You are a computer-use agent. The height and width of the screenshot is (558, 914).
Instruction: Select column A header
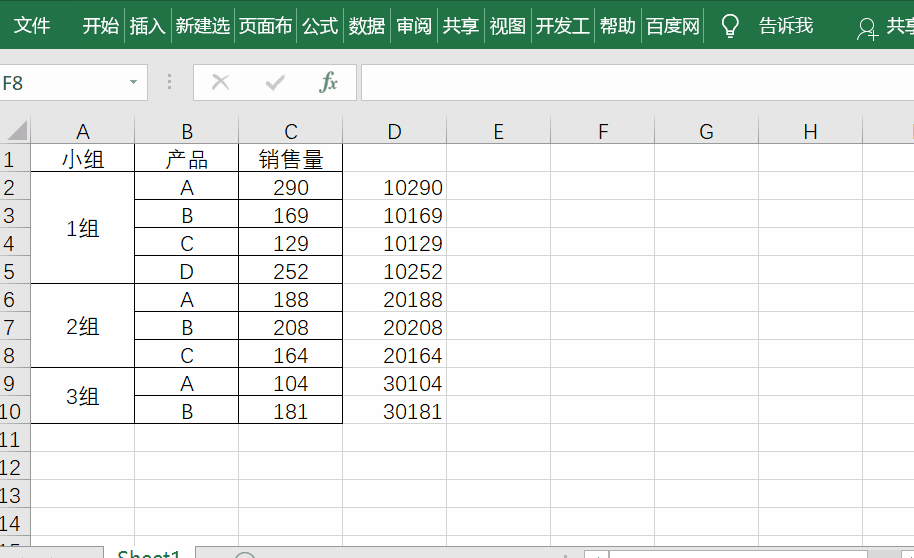click(x=83, y=131)
